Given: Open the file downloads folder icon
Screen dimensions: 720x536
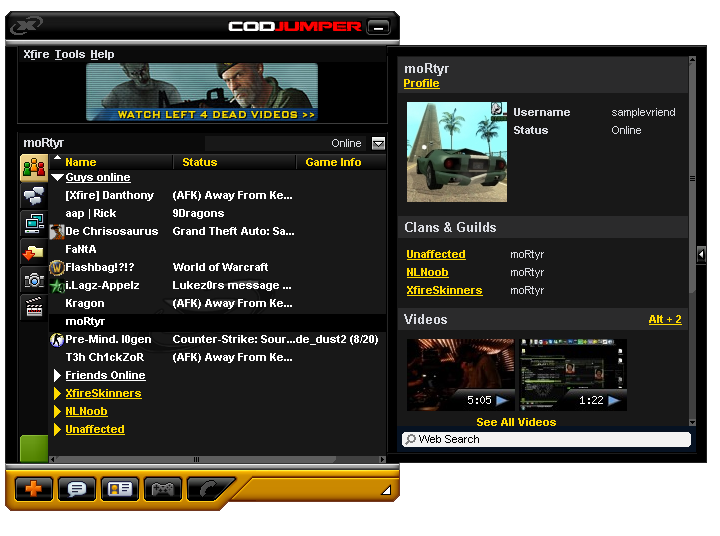Looking at the screenshot, I should (34, 252).
